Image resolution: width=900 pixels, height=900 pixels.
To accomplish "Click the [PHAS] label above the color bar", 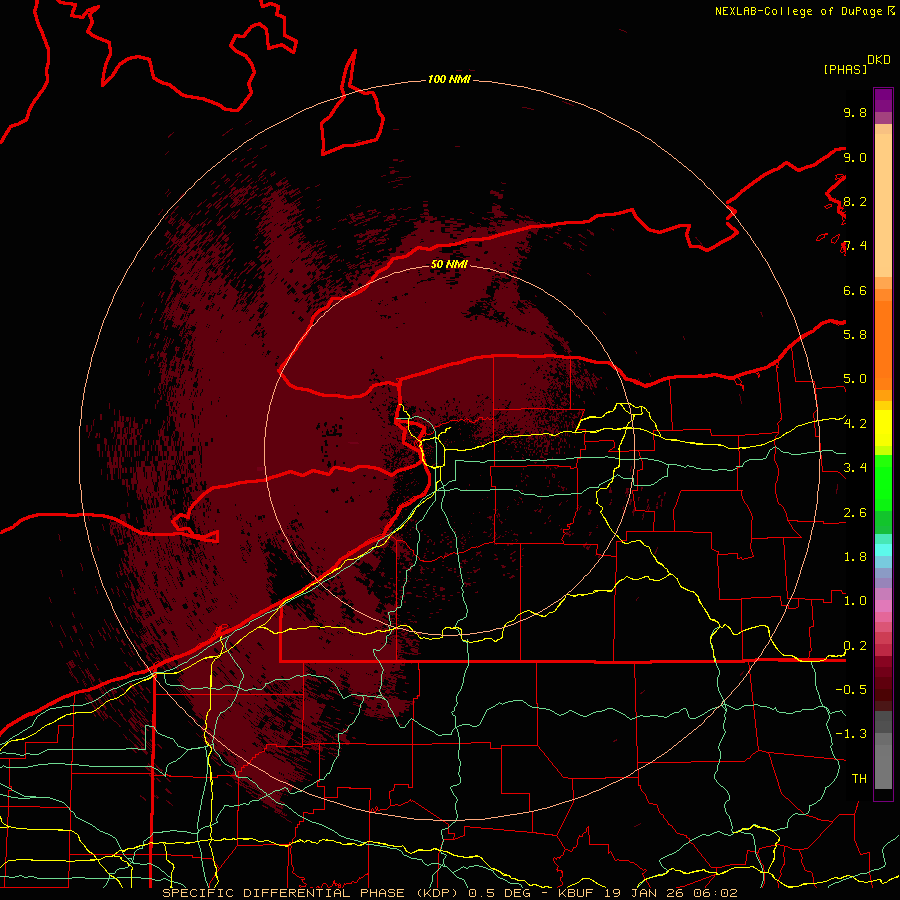I will 845,69.
